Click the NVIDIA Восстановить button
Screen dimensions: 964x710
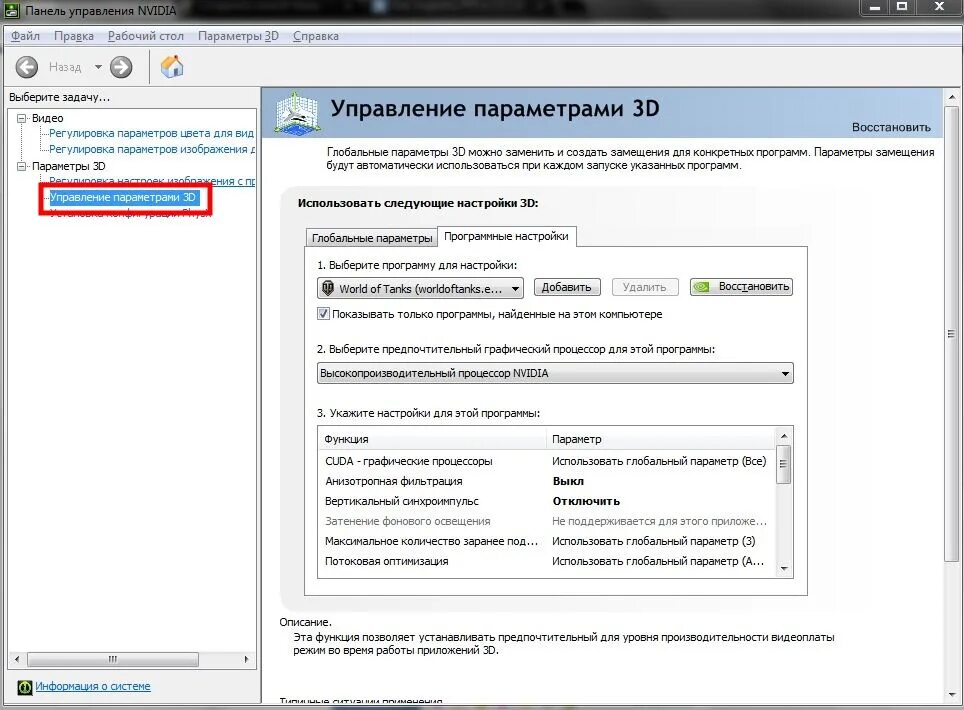(741, 286)
